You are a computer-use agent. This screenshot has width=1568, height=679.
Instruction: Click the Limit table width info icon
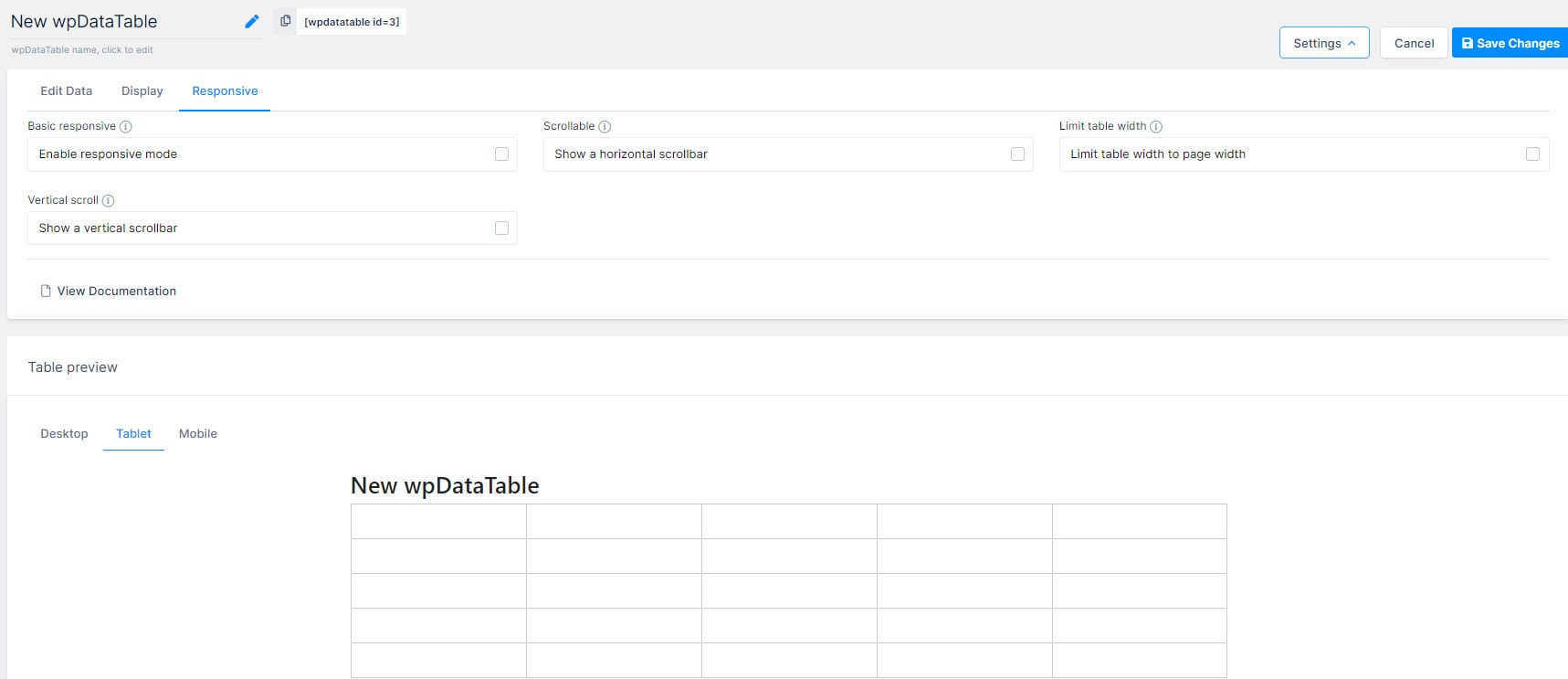pos(1156,126)
